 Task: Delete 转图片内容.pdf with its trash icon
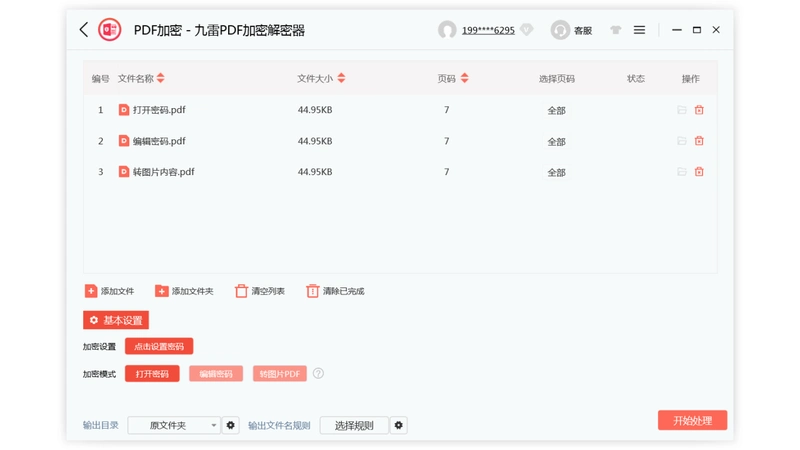699,172
